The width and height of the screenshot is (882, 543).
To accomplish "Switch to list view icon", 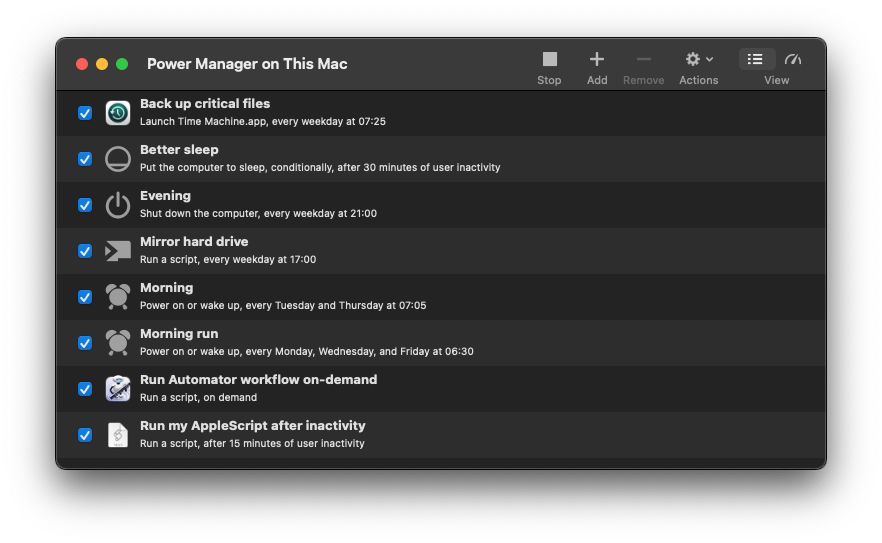I will 755,59.
